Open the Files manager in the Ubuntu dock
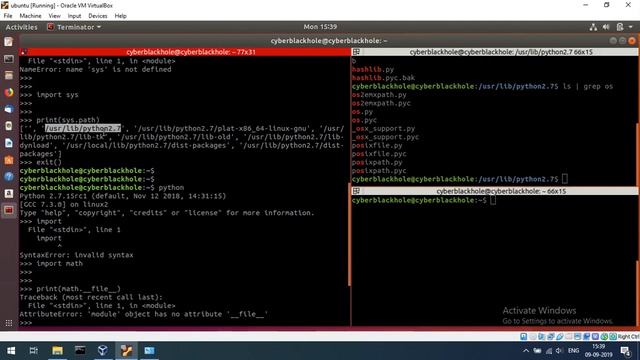640x360 pixels. 9,76
